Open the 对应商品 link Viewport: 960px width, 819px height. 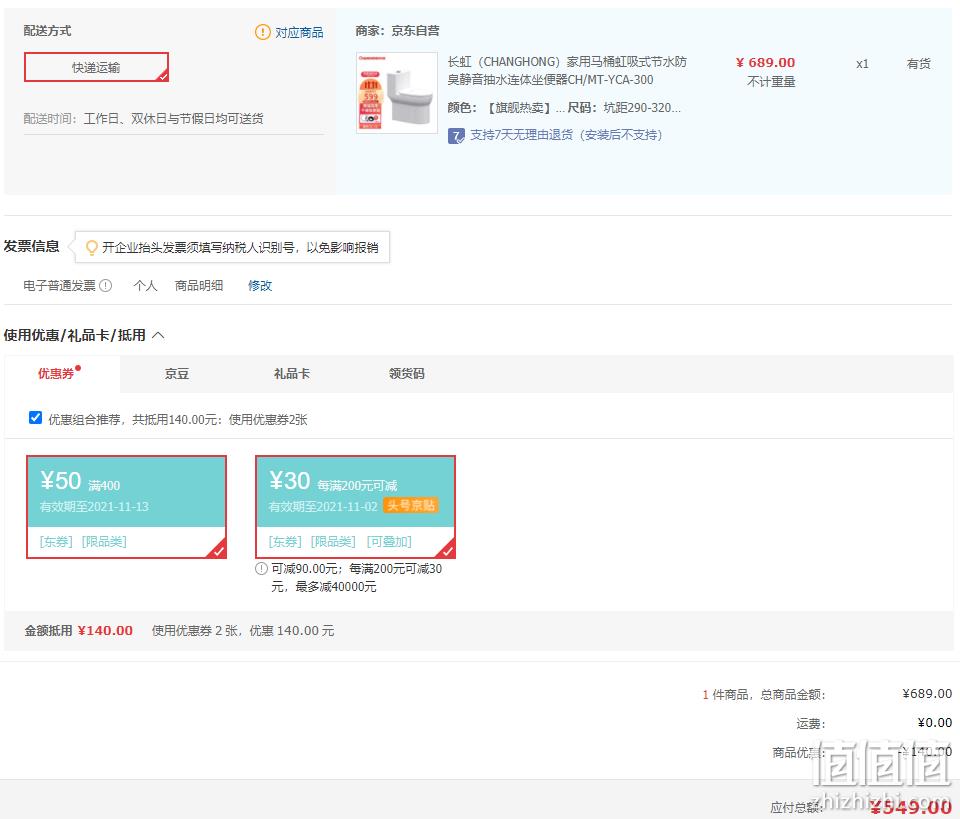(299, 32)
